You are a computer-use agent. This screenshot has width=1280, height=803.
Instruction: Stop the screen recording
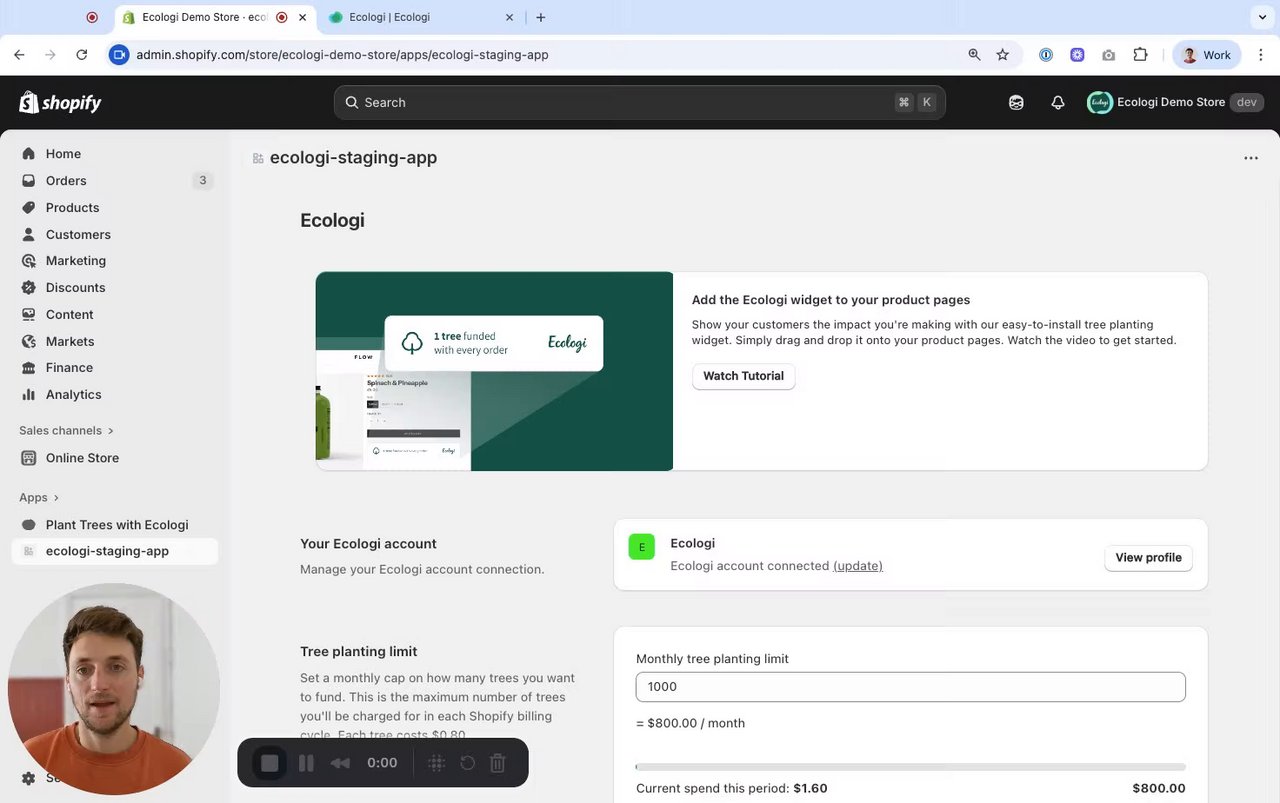pos(270,763)
